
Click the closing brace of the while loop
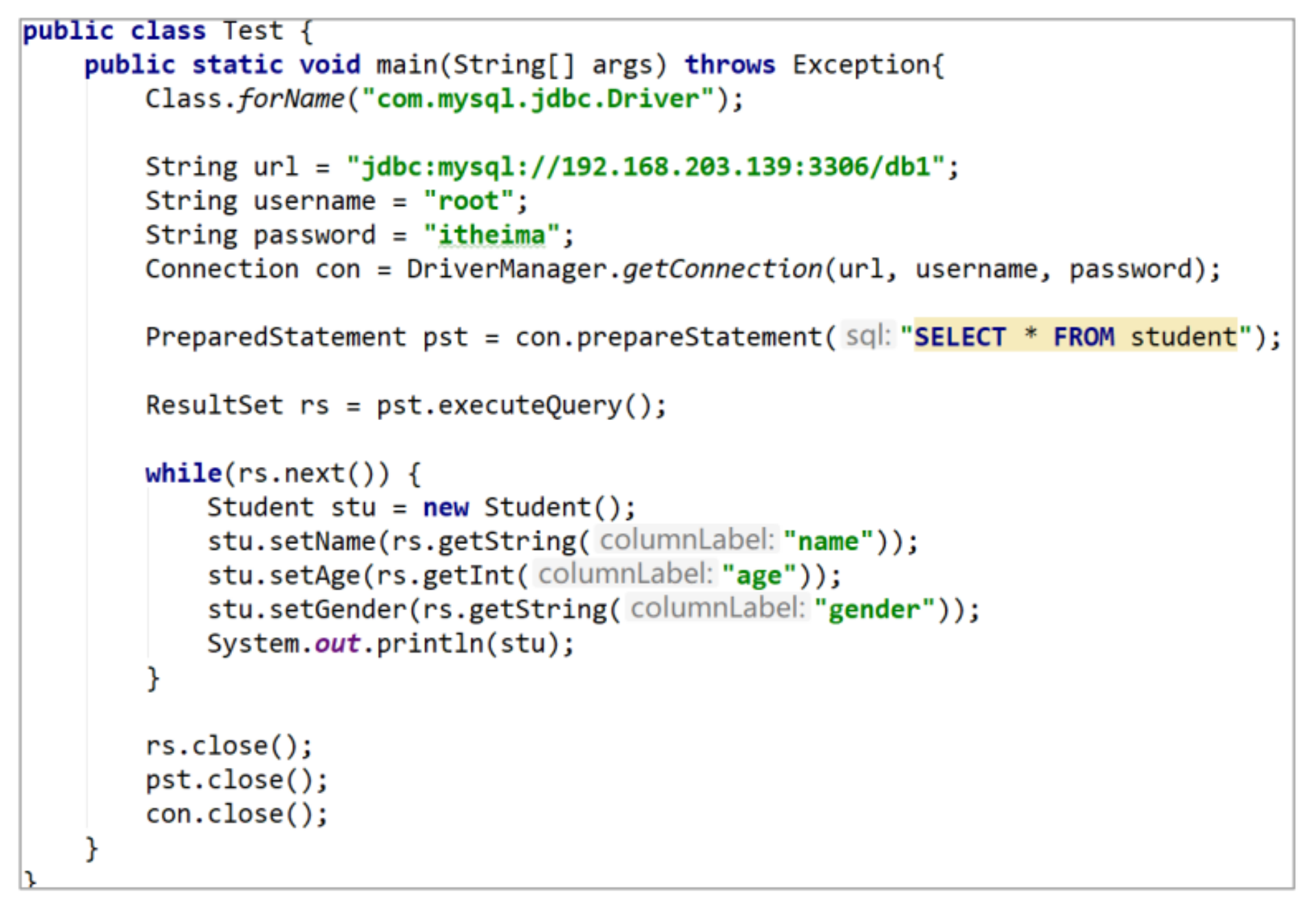[x=153, y=678]
